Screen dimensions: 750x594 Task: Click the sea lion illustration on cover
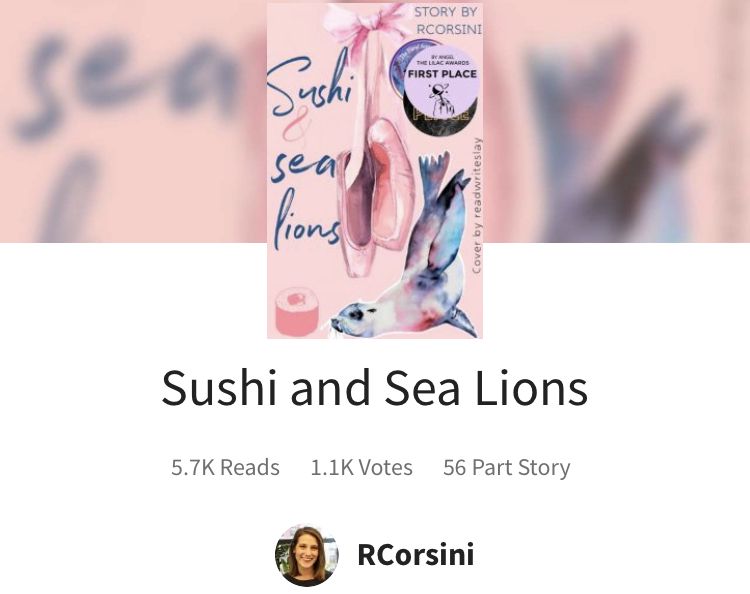click(x=407, y=249)
